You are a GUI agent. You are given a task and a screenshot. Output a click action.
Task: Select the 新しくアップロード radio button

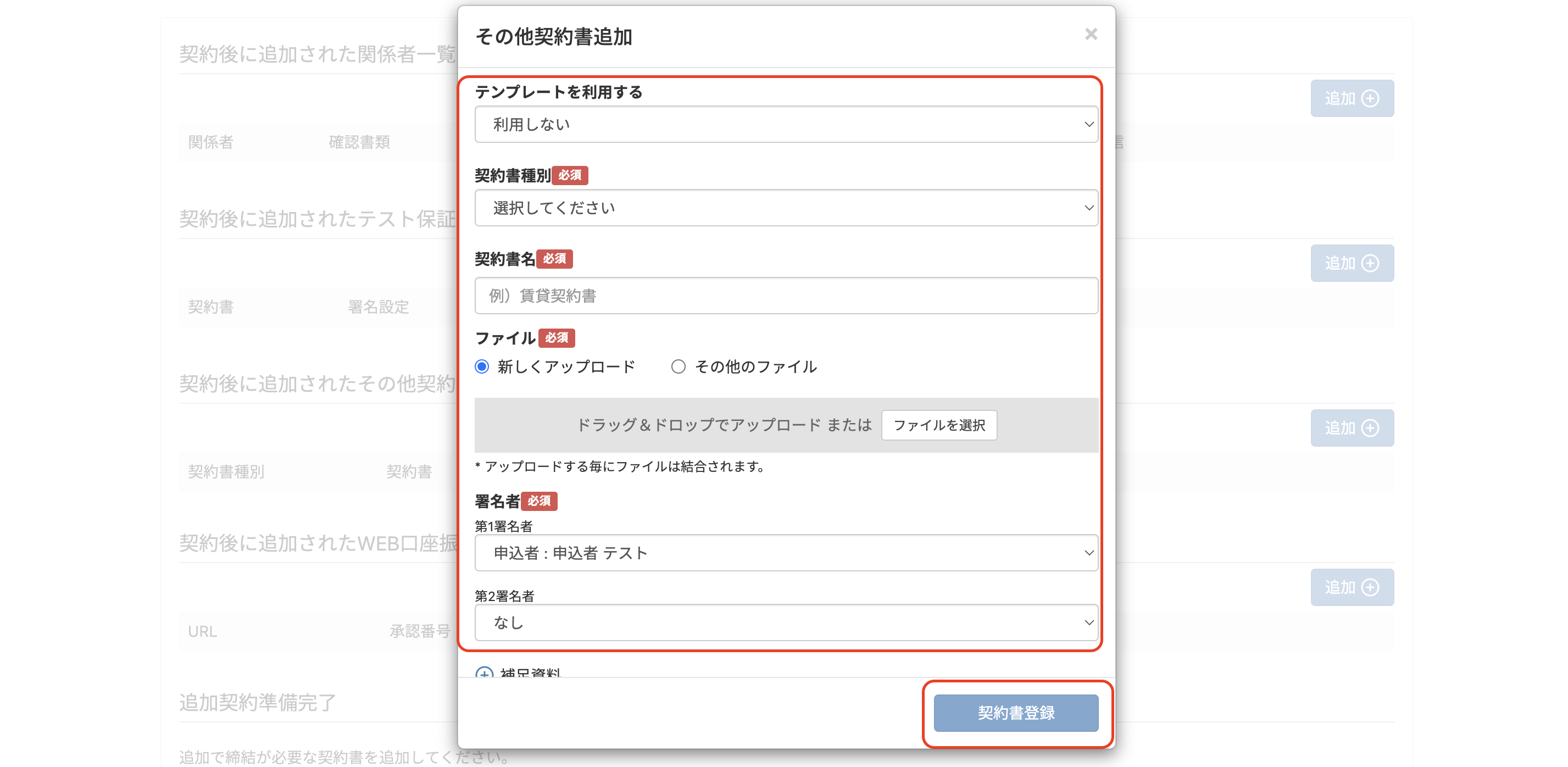click(x=481, y=366)
